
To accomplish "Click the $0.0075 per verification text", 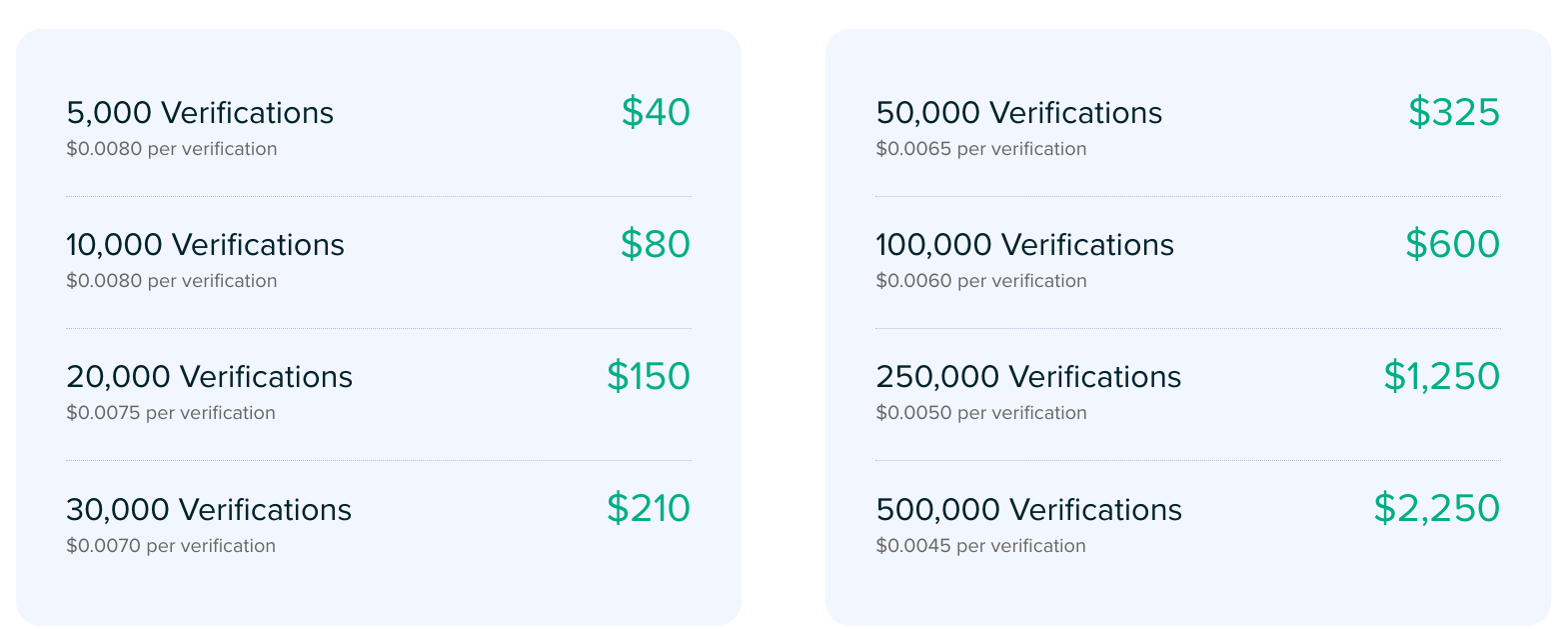I will click(171, 413).
